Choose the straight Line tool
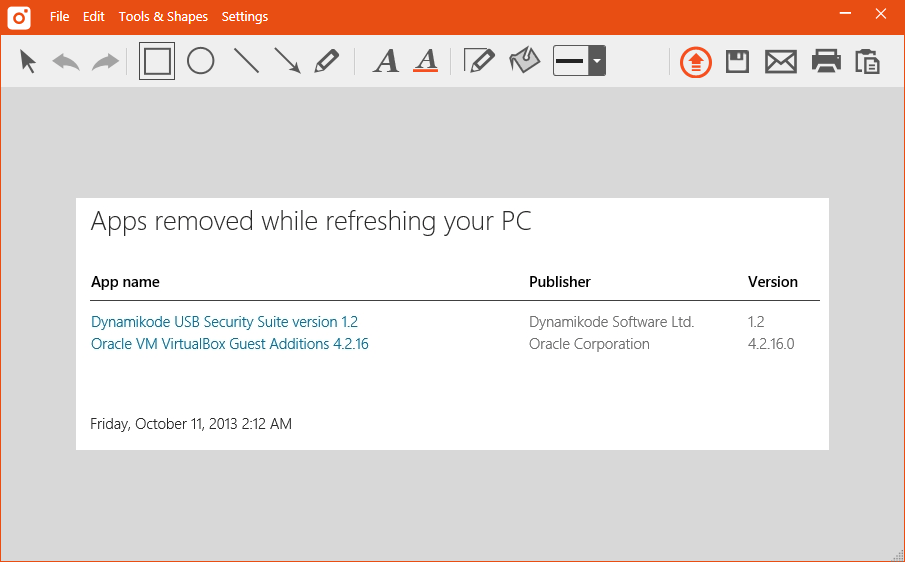 click(x=246, y=61)
